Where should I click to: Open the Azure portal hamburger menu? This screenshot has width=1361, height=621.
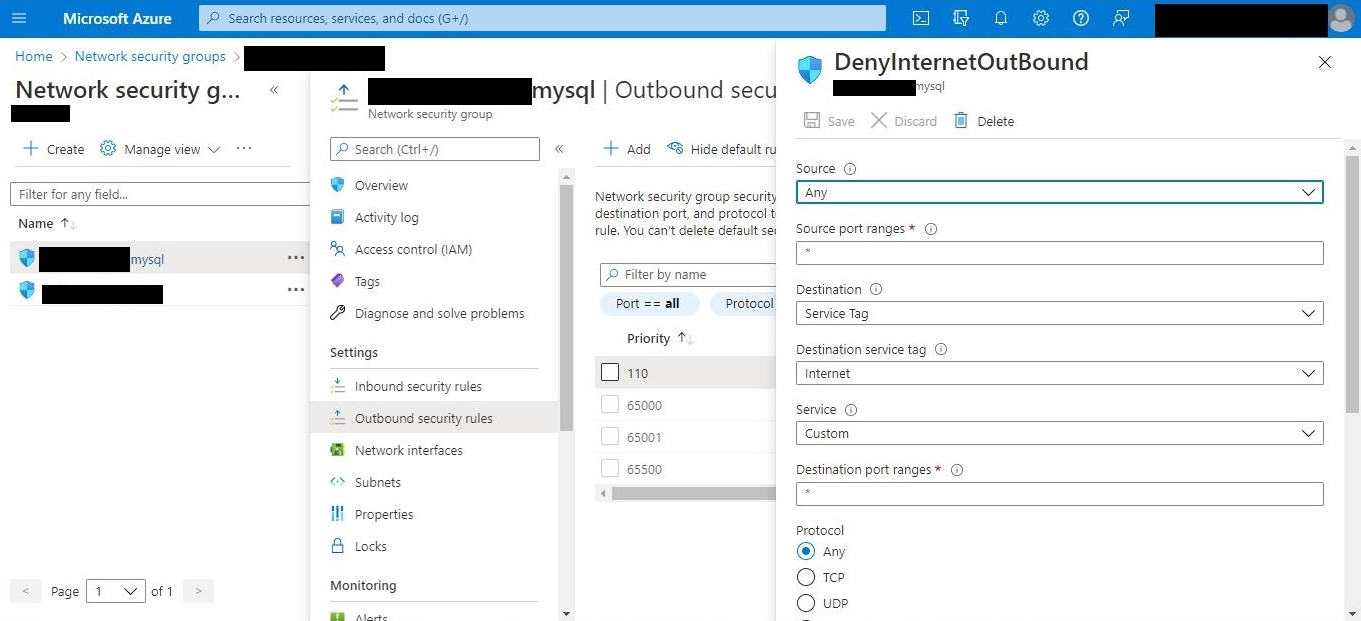[19, 18]
